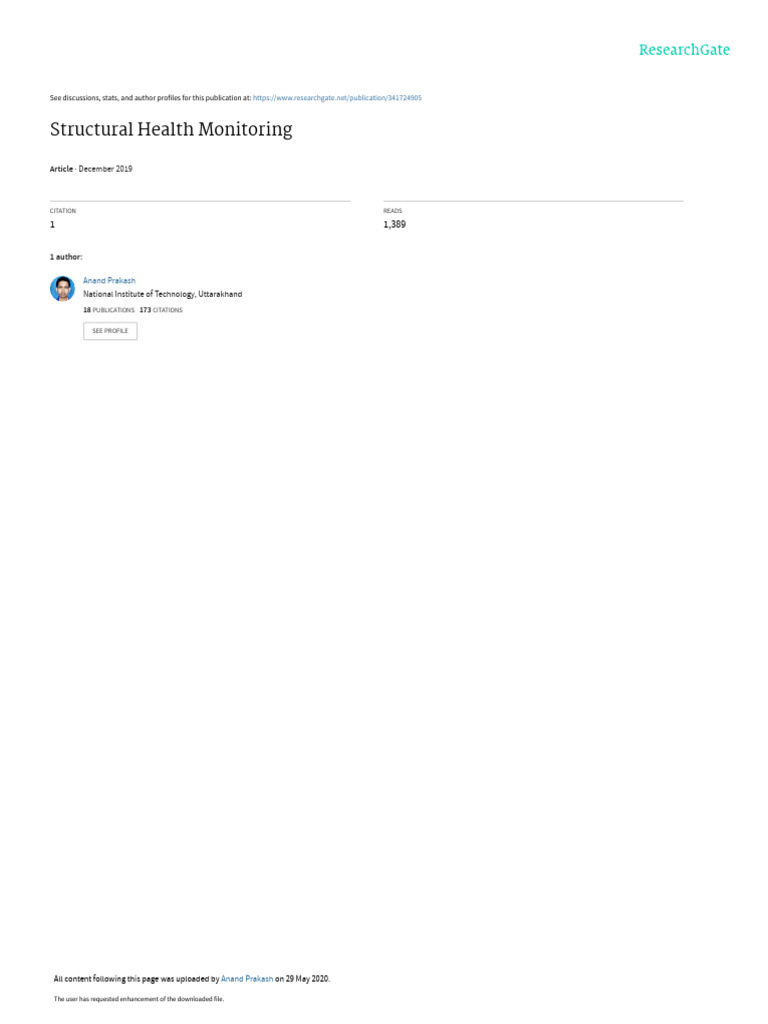Open Anand Prakash link in upload footer
768x1024 pixels.
tap(247, 979)
